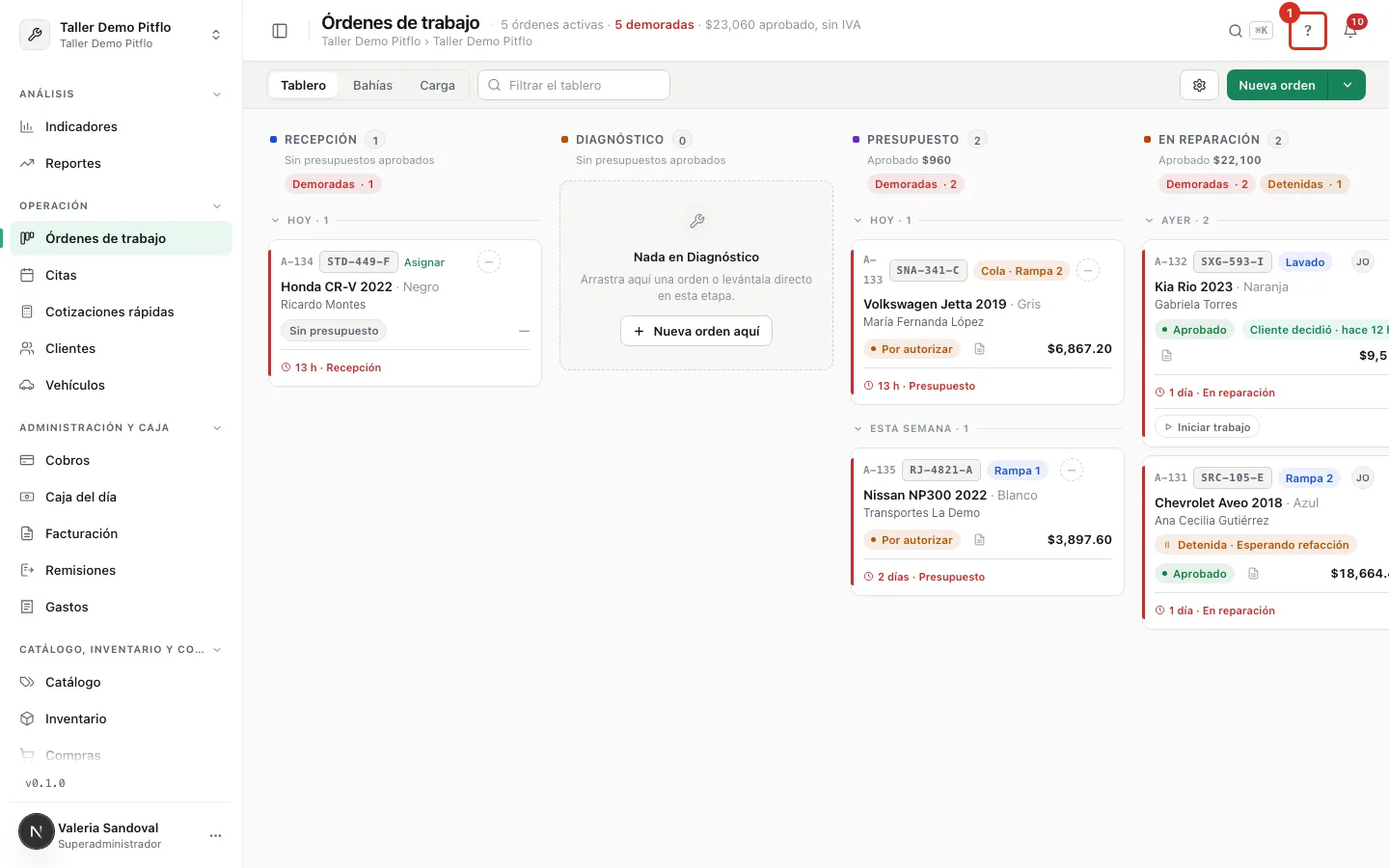
Task: Filter Recepción by Demoradas chip
Action: click(x=333, y=184)
